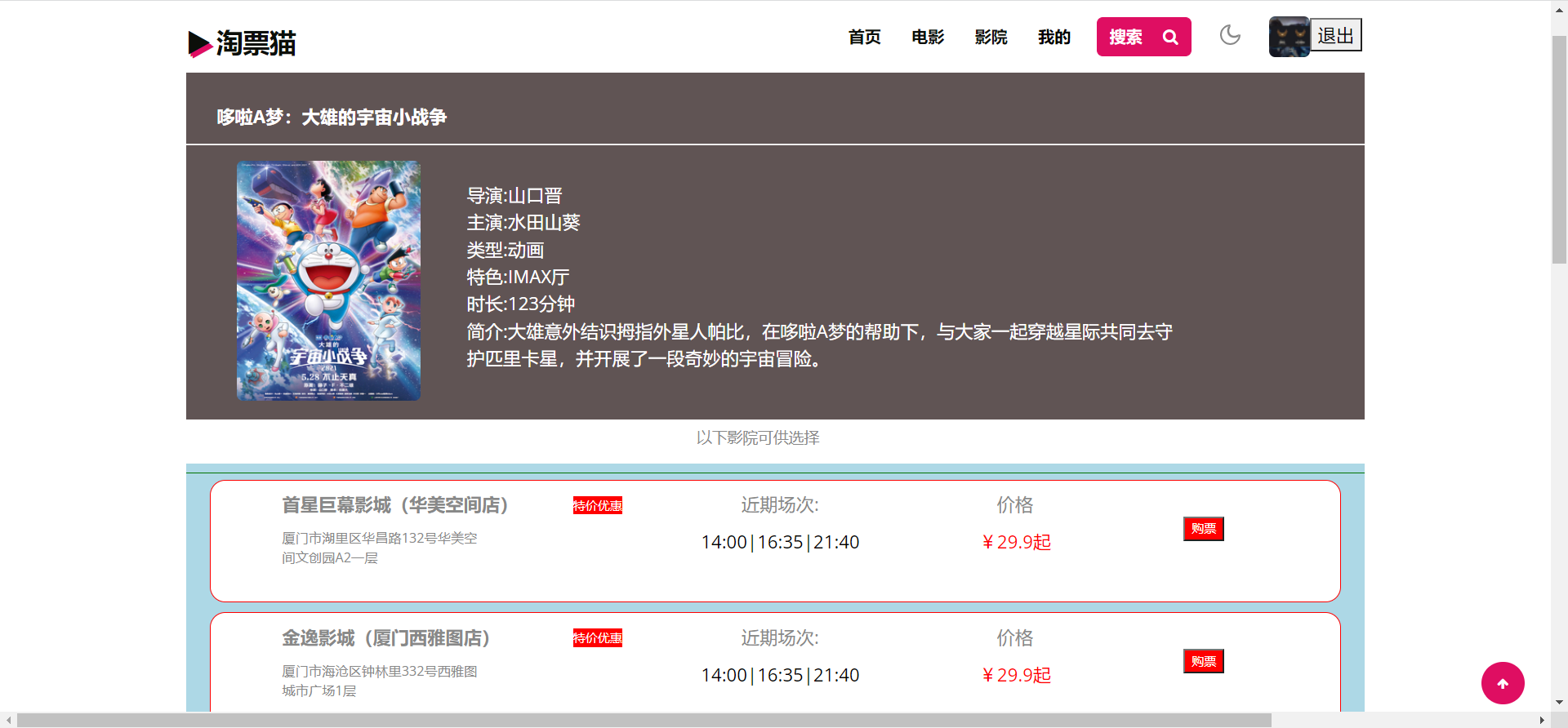Click the 以下影院可供选择 heading
Screen dimensions: 1568x728
(x=758, y=438)
